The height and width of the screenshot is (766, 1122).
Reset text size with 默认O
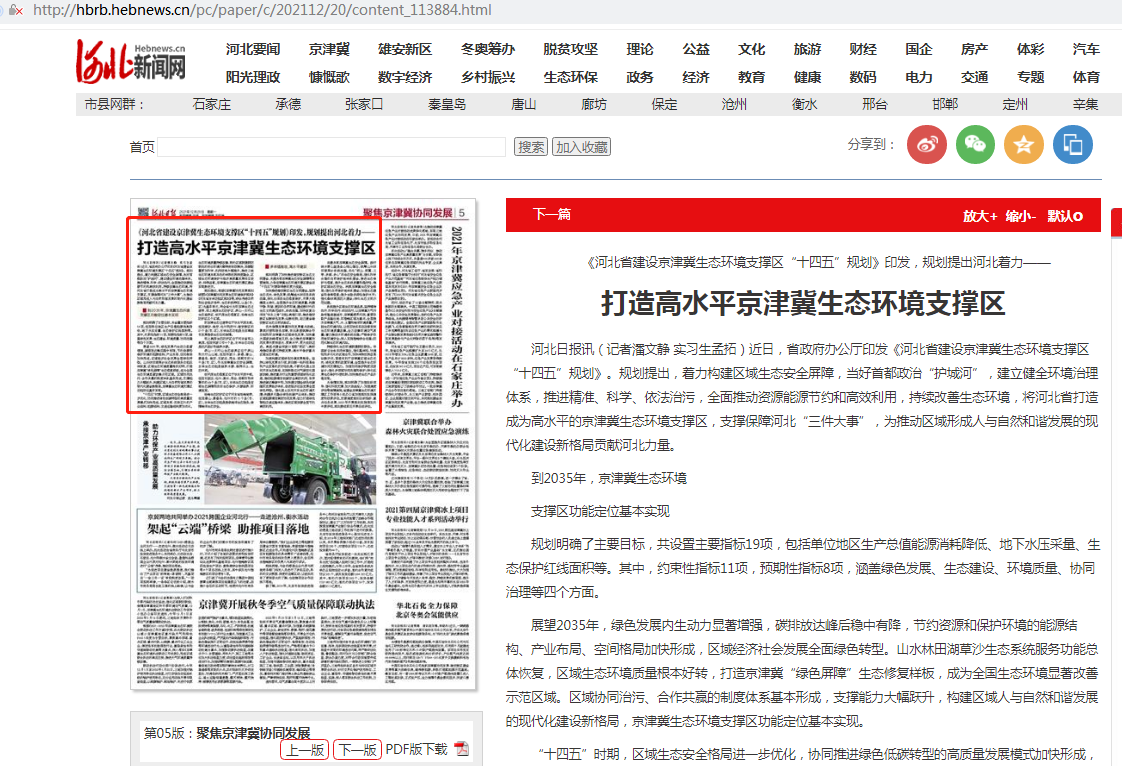point(1065,216)
